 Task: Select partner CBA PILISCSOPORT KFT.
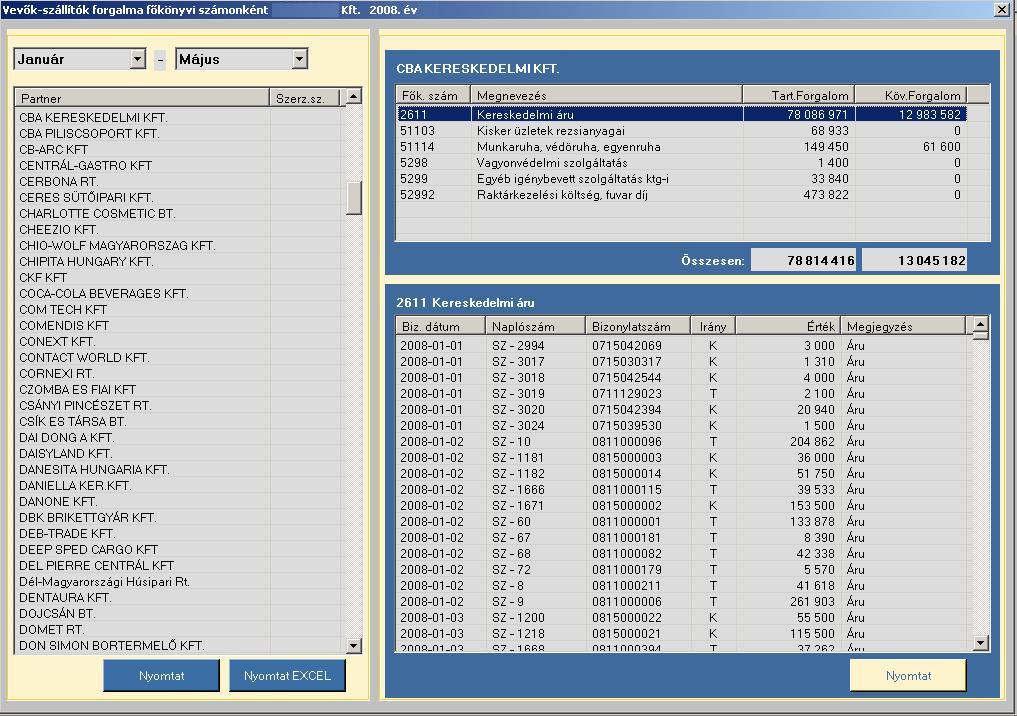[x=178, y=134]
